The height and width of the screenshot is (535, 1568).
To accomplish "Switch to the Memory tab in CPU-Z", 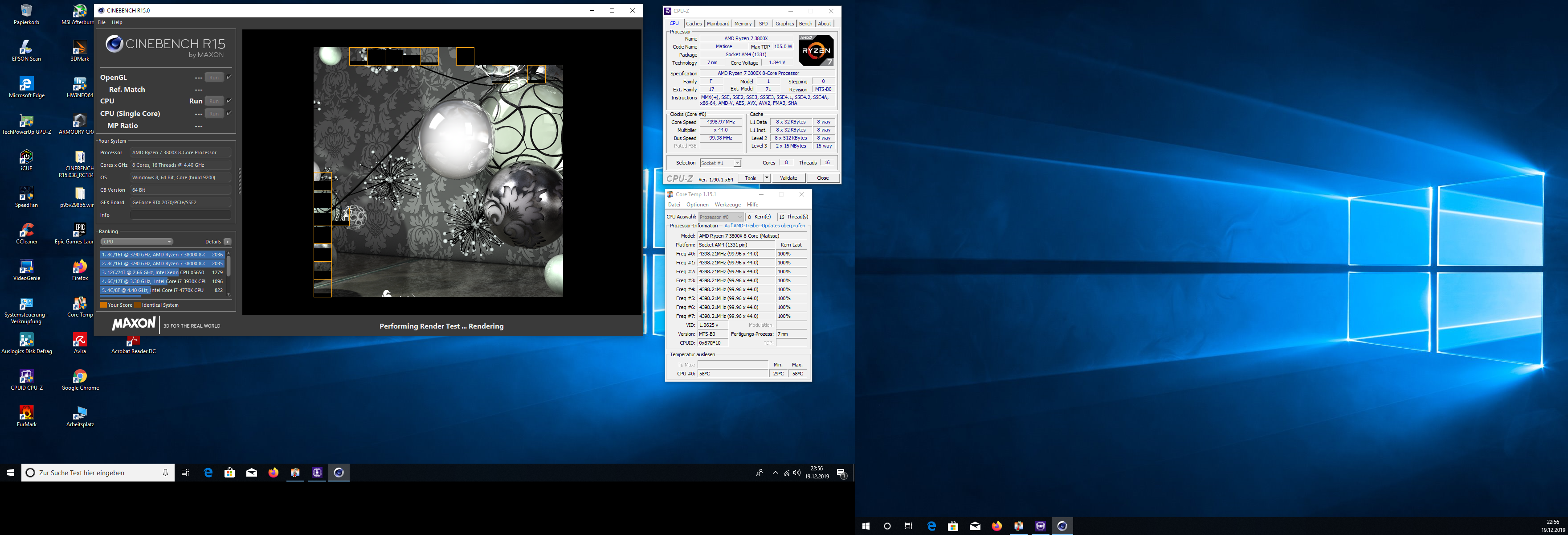I will (x=743, y=24).
